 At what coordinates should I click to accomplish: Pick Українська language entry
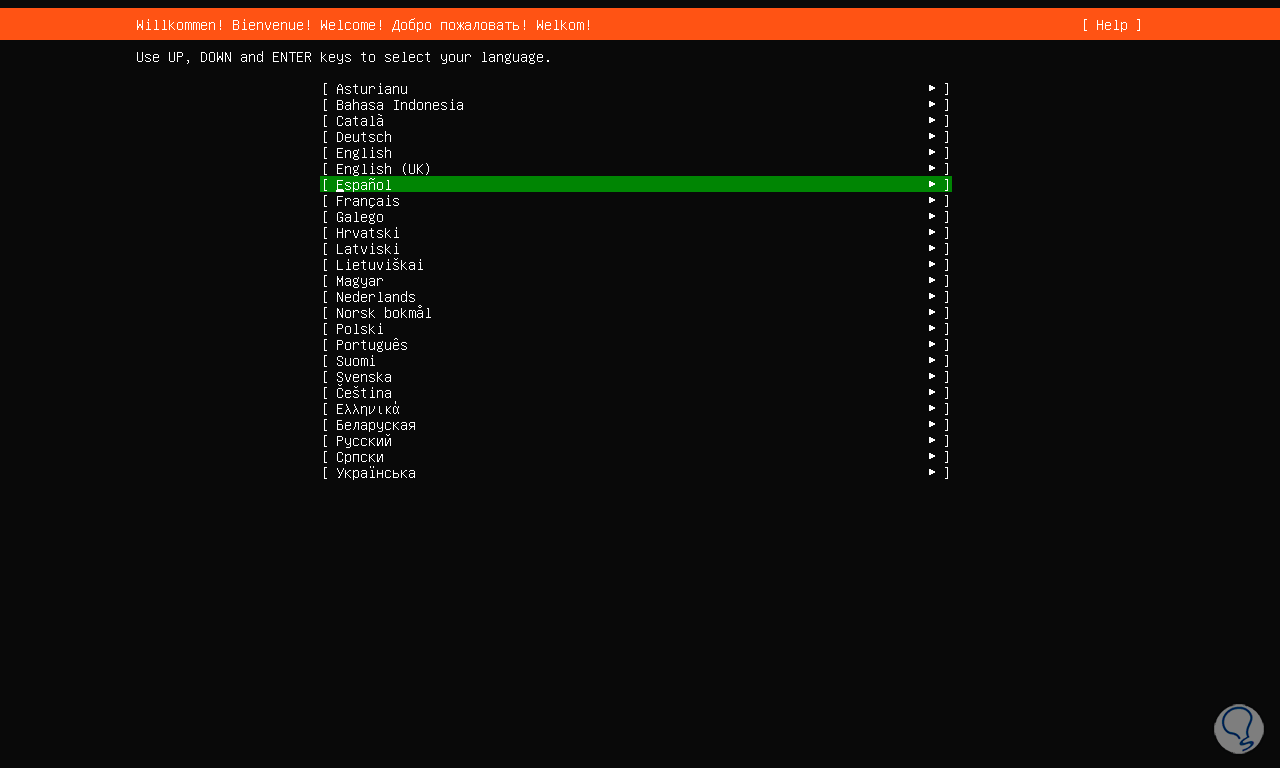636,473
